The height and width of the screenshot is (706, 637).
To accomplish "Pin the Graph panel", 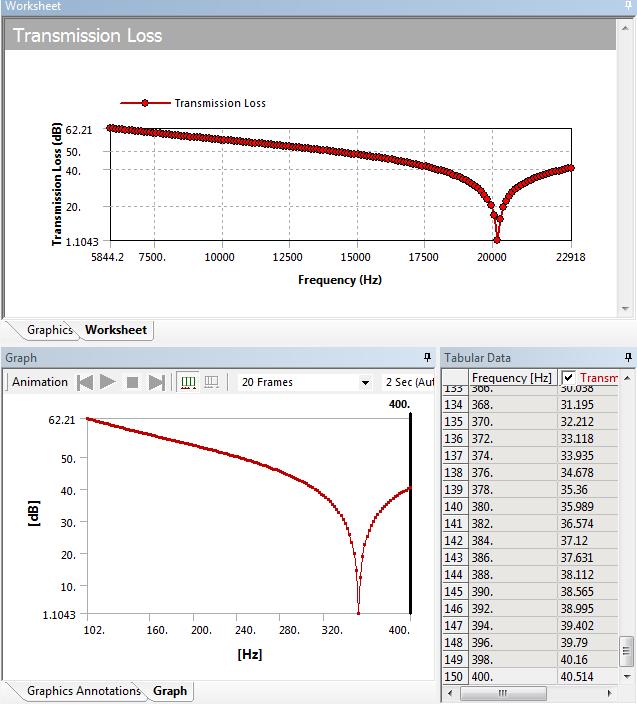I will pos(427,358).
